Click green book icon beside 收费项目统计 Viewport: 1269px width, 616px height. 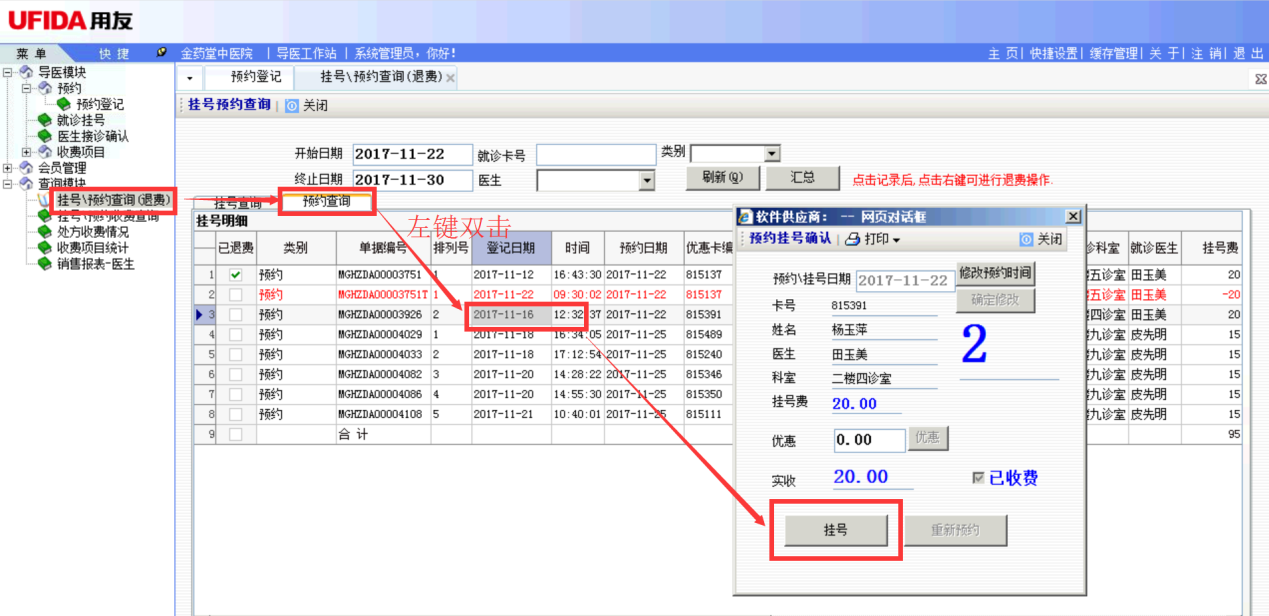(x=45, y=248)
